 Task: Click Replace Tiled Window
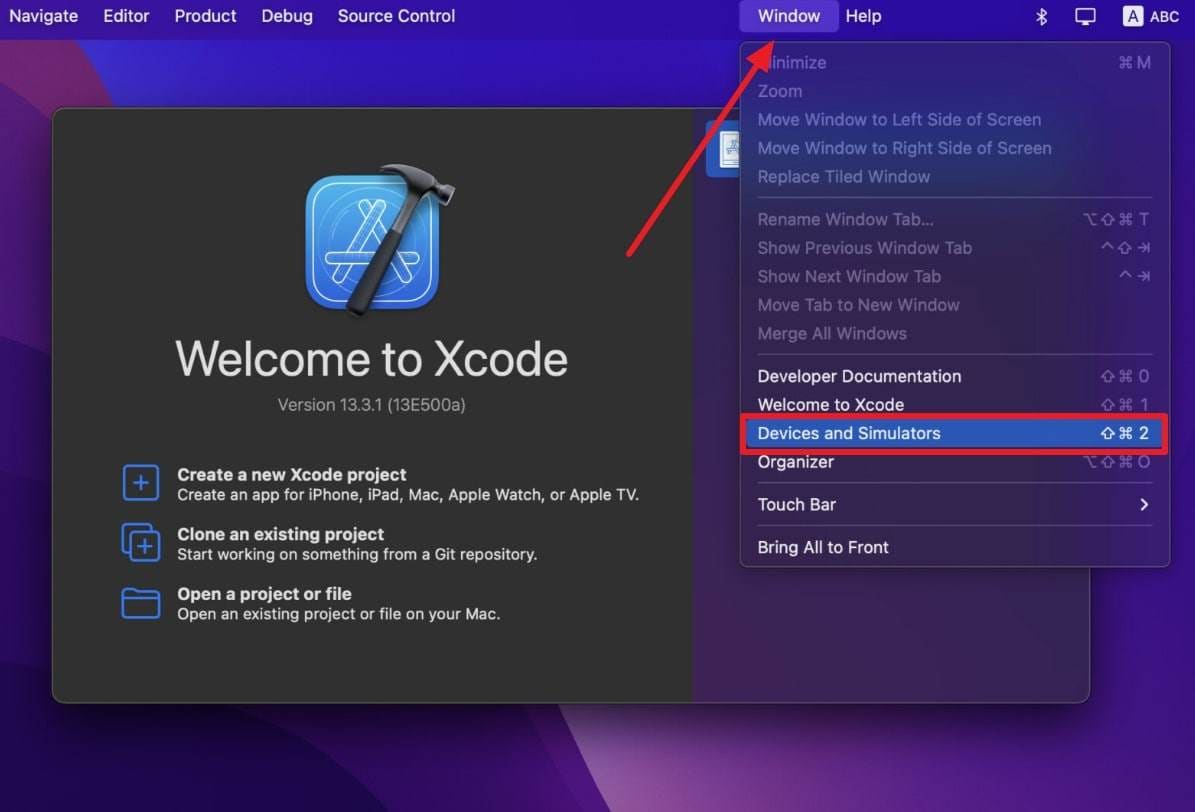[954, 177]
